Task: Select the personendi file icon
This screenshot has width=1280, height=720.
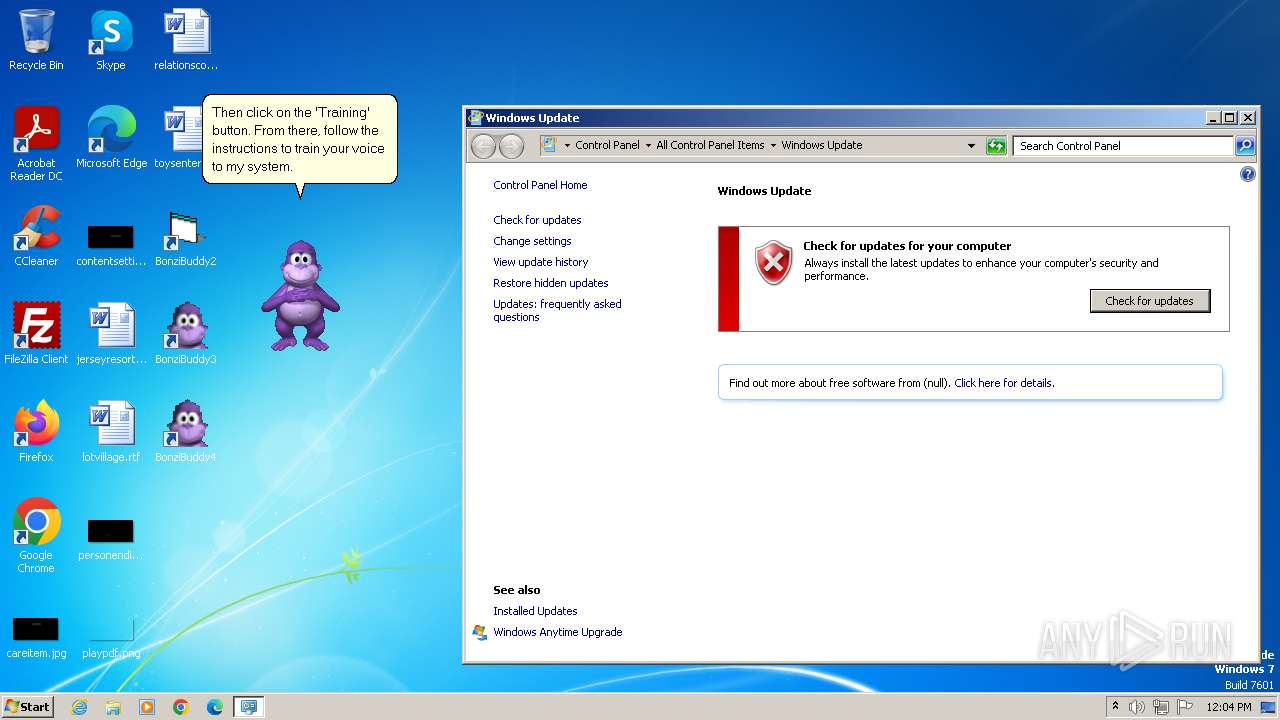Action: [111, 538]
